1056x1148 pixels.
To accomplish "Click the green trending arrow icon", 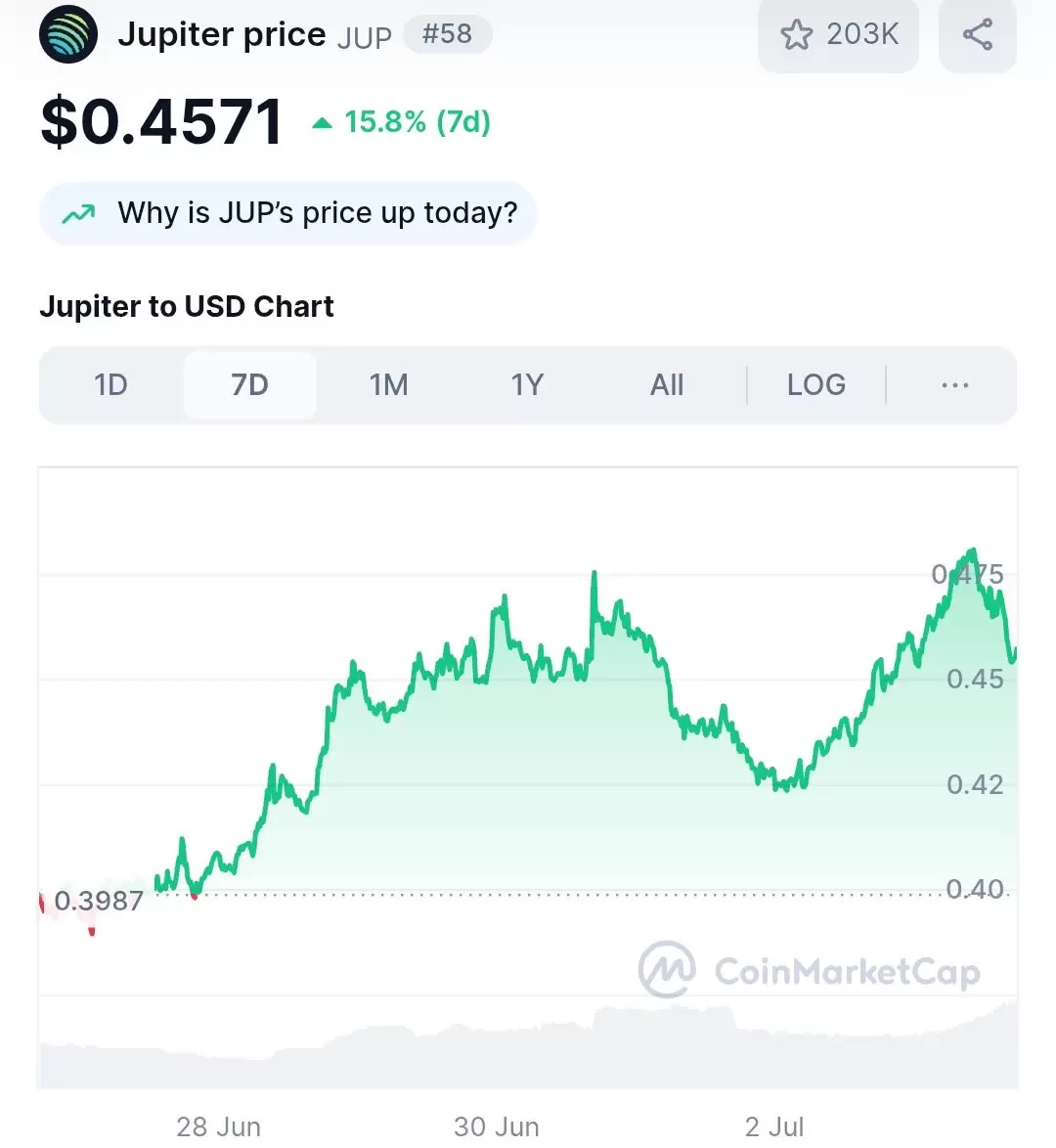I will (x=78, y=214).
